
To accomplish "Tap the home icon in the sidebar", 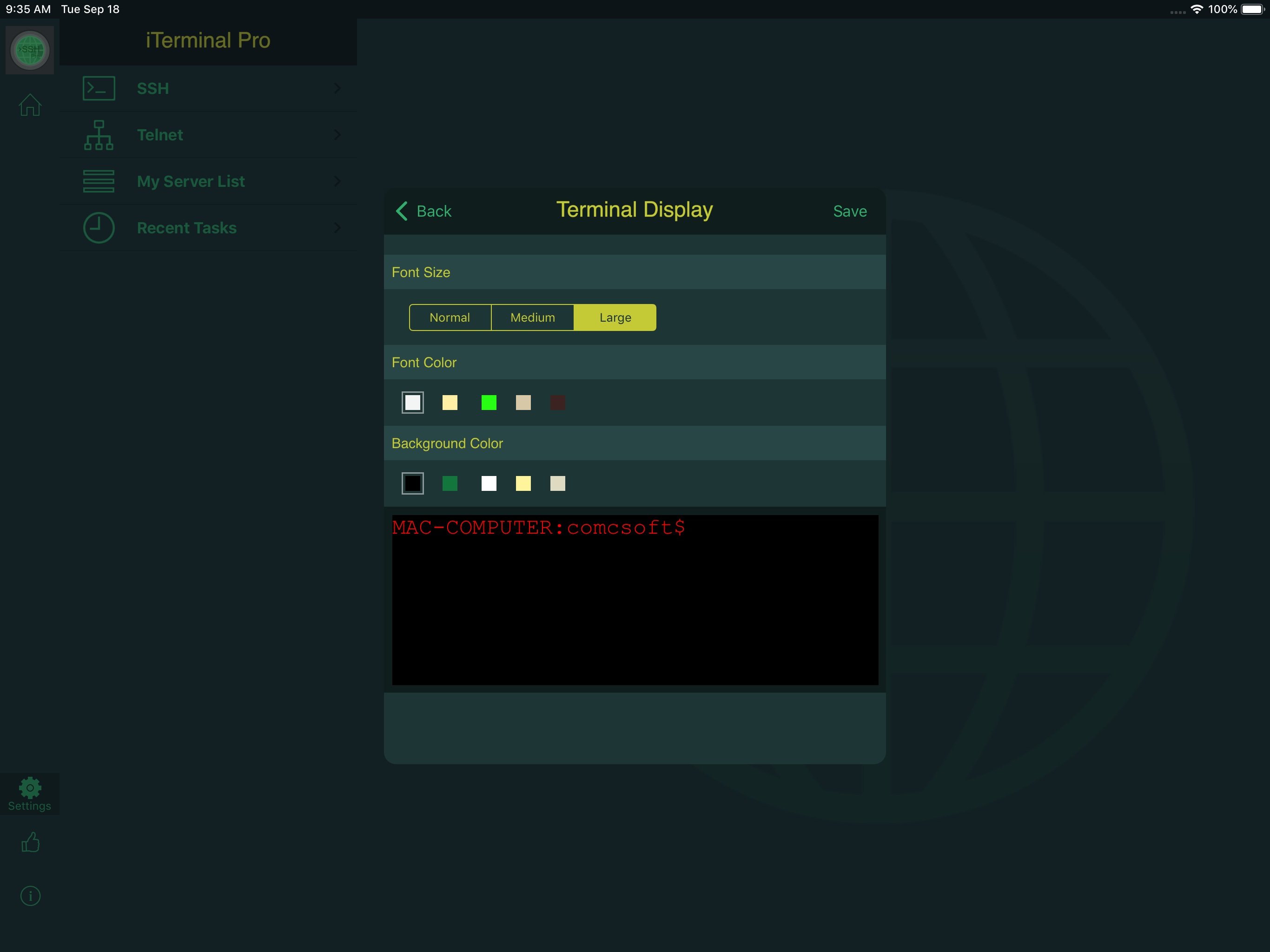I will (30, 105).
